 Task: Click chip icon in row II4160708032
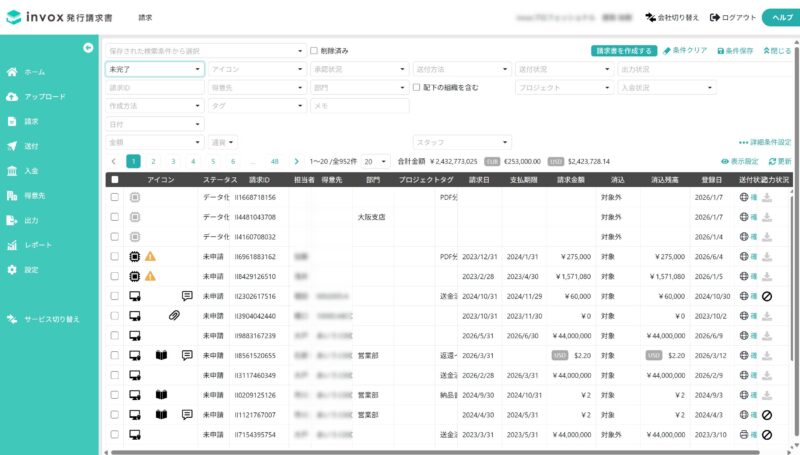(x=135, y=237)
